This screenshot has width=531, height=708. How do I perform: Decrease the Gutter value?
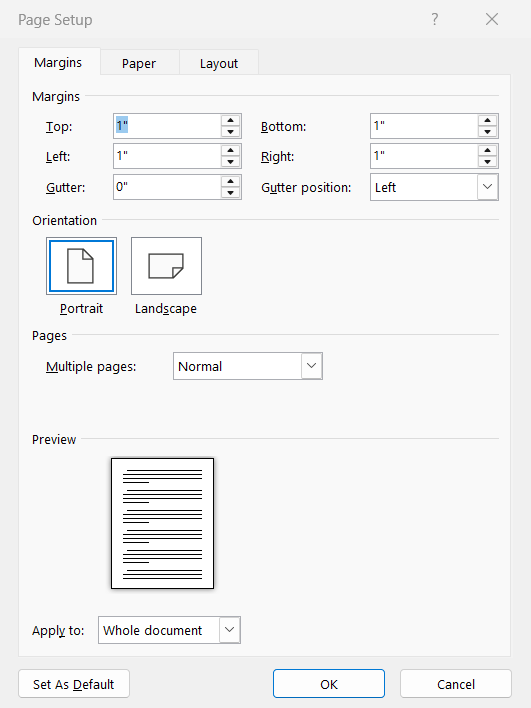click(x=230, y=192)
